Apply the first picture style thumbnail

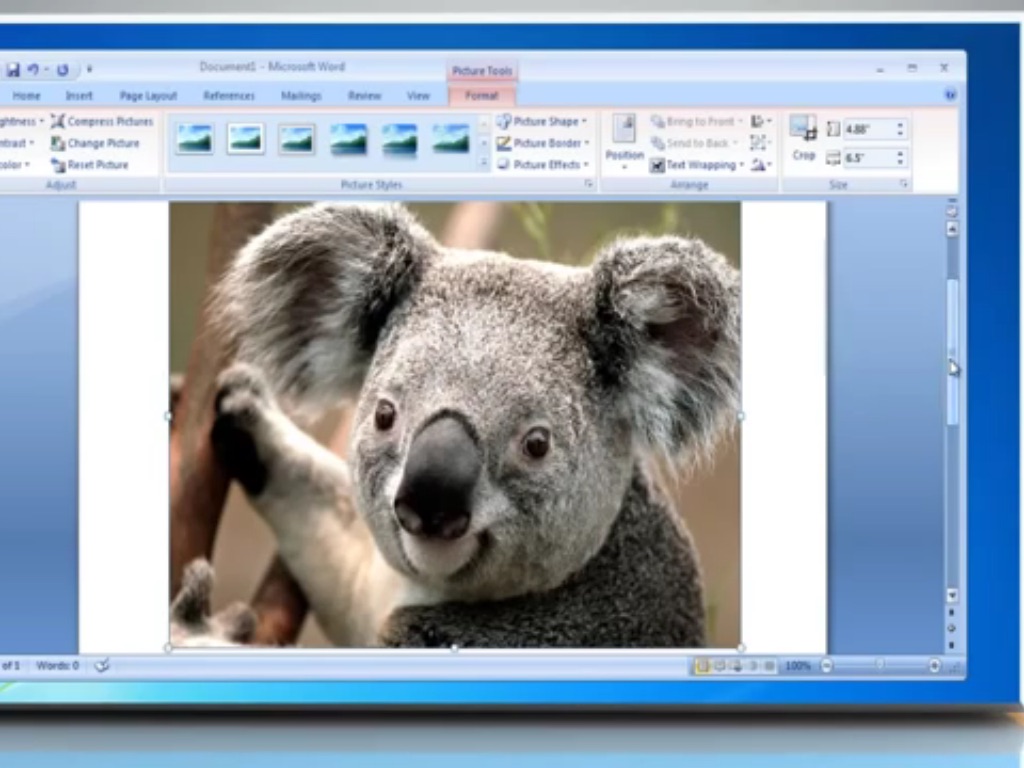coord(195,138)
